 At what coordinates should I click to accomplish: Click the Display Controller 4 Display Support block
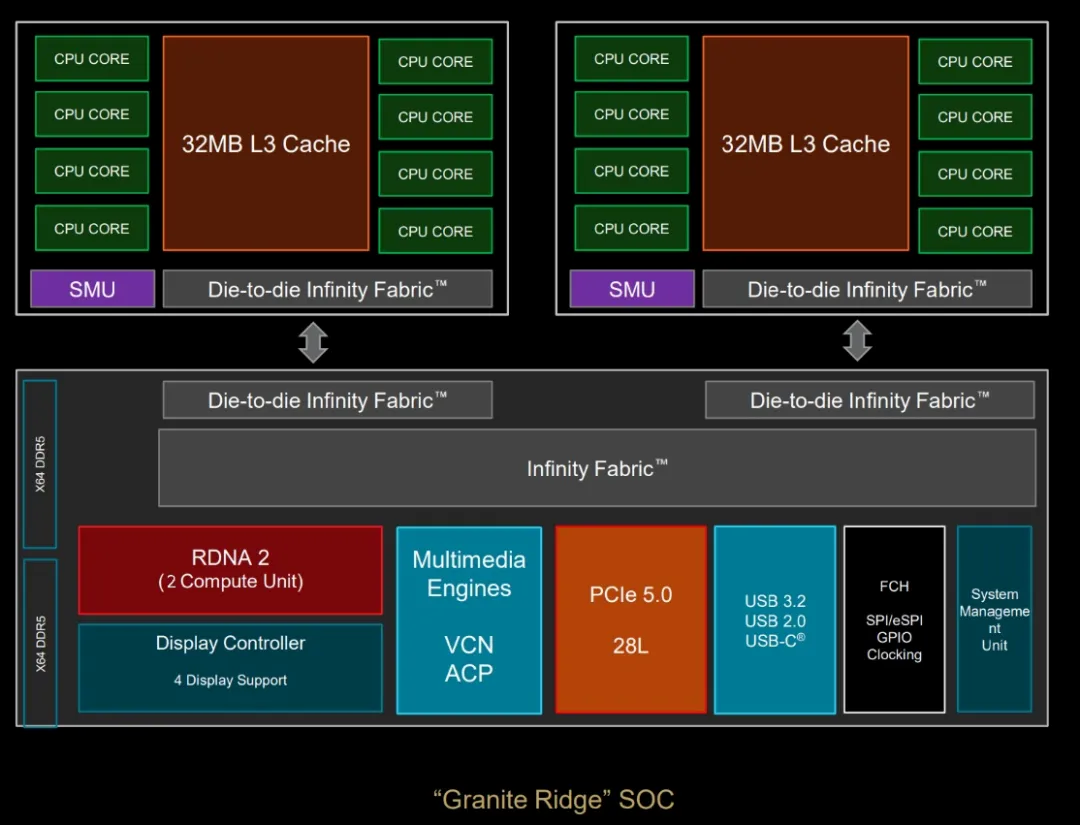pos(231,668)
